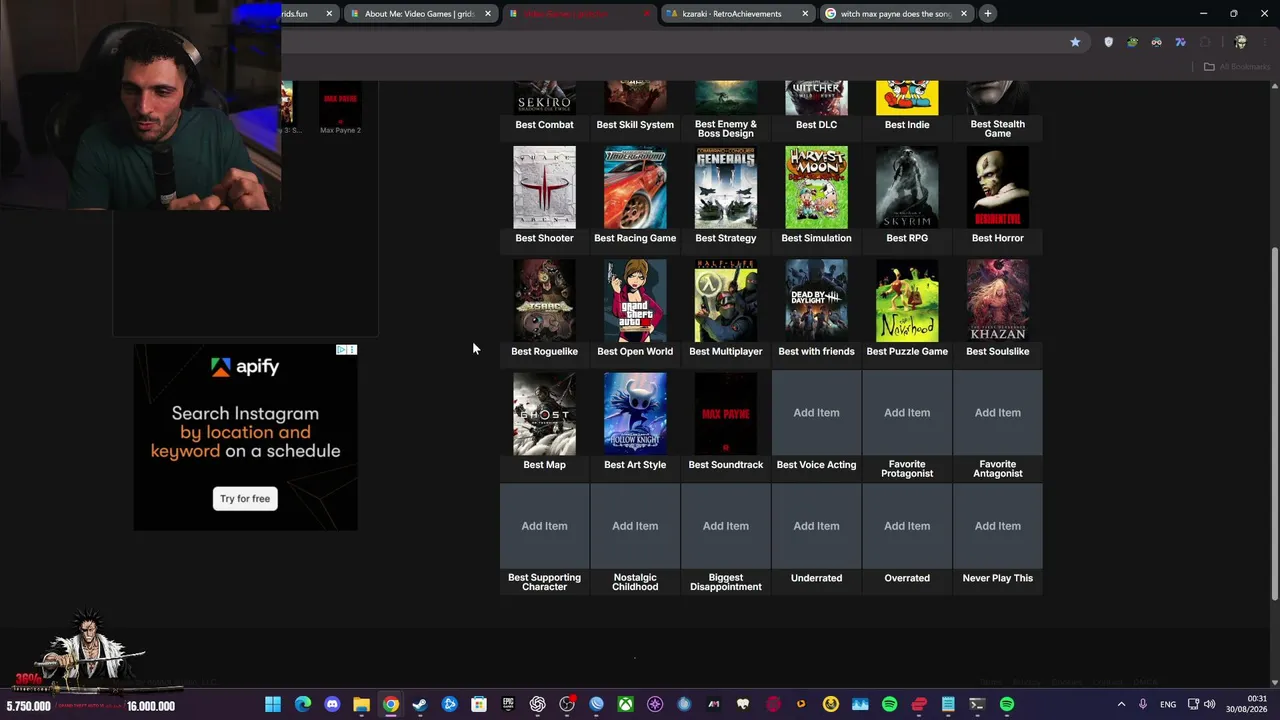
Task: Add an item for Best Voice Acting
Action: click(816, 413)
